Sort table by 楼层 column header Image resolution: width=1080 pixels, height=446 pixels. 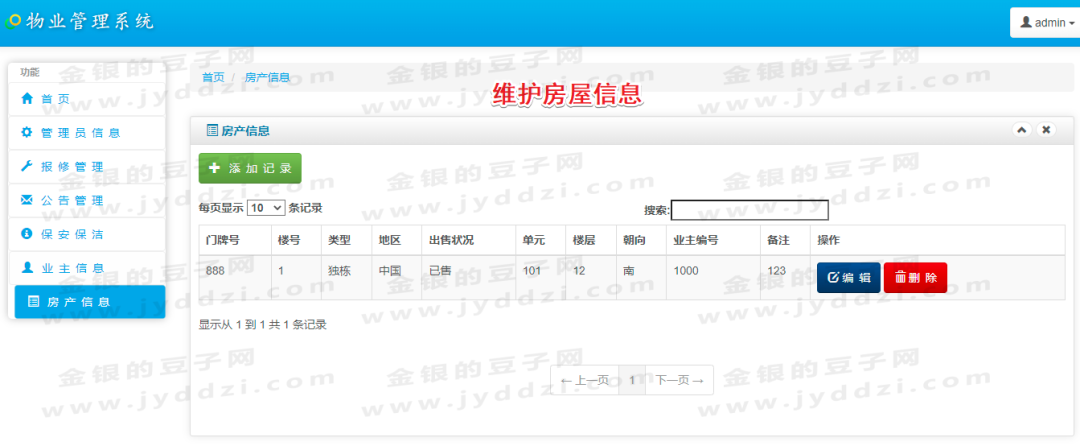(591, 240)
